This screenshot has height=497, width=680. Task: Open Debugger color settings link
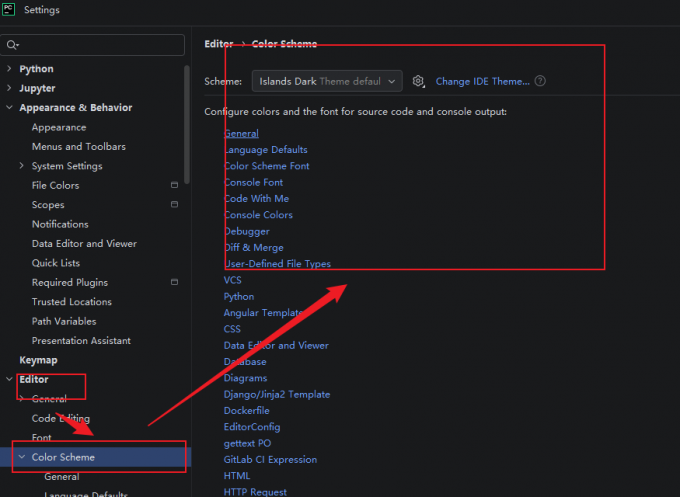coord(247,232)
